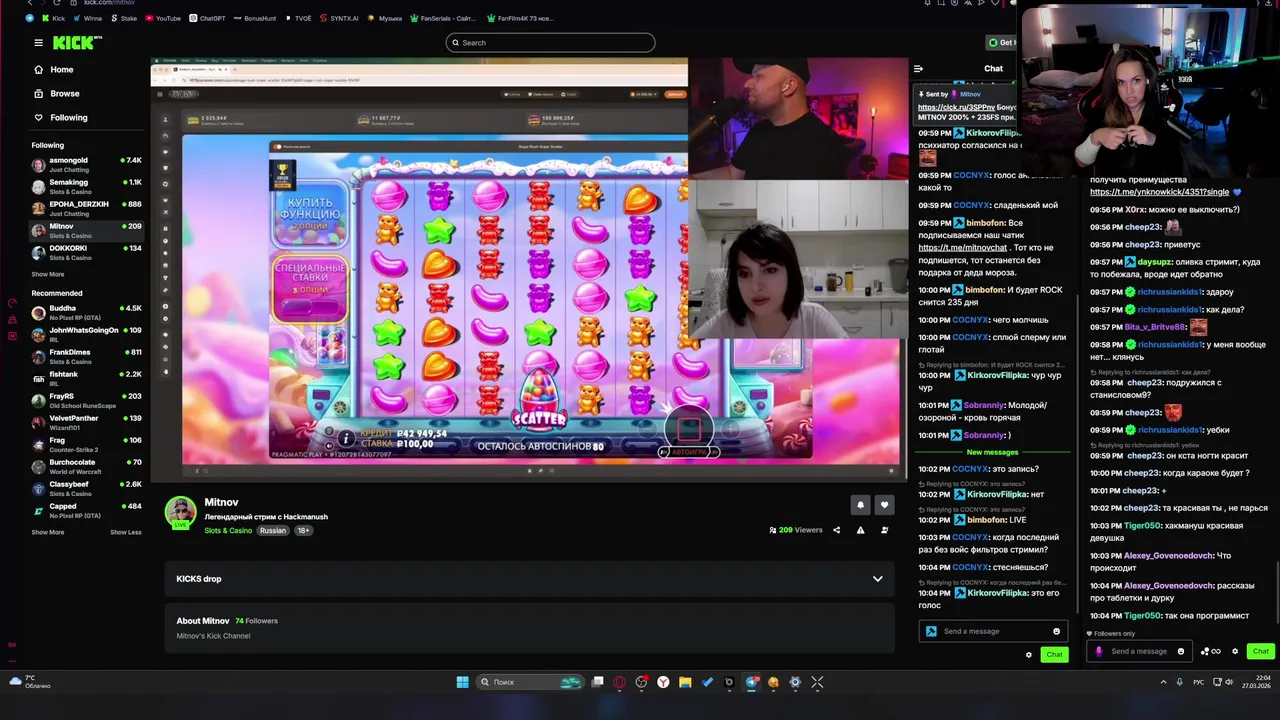This screenshot has height=720, width=1280.
Task: Click Mitnov username in Sent by banner
Action: point(970,94)
